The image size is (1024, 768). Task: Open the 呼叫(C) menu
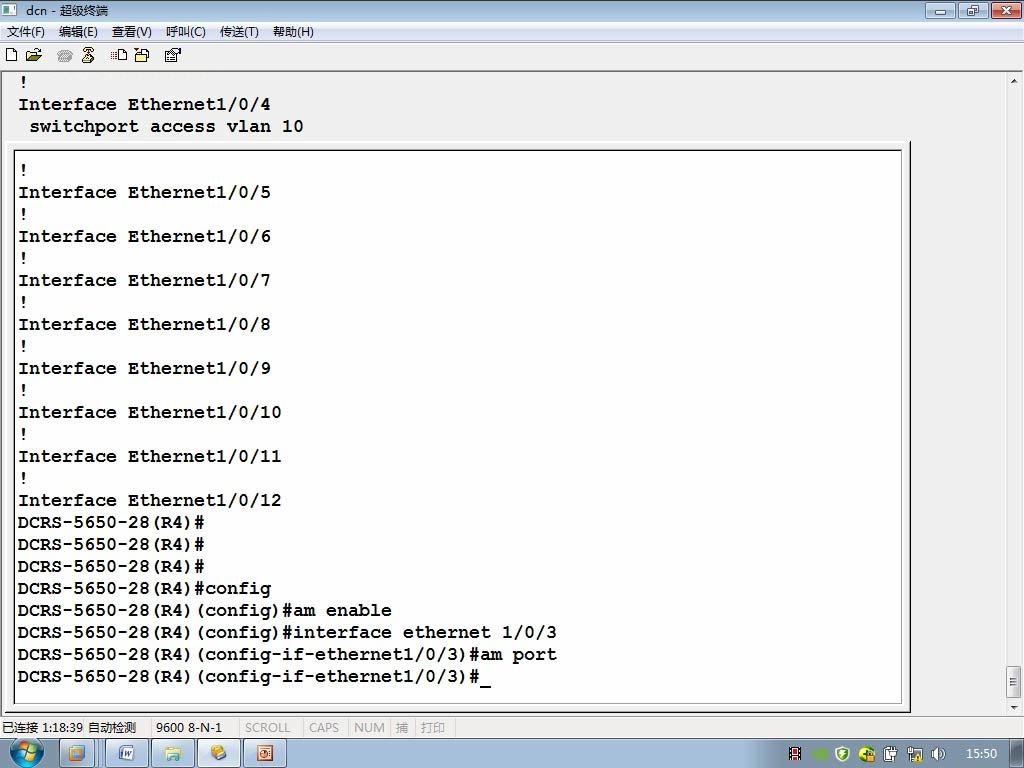point(186,32)
